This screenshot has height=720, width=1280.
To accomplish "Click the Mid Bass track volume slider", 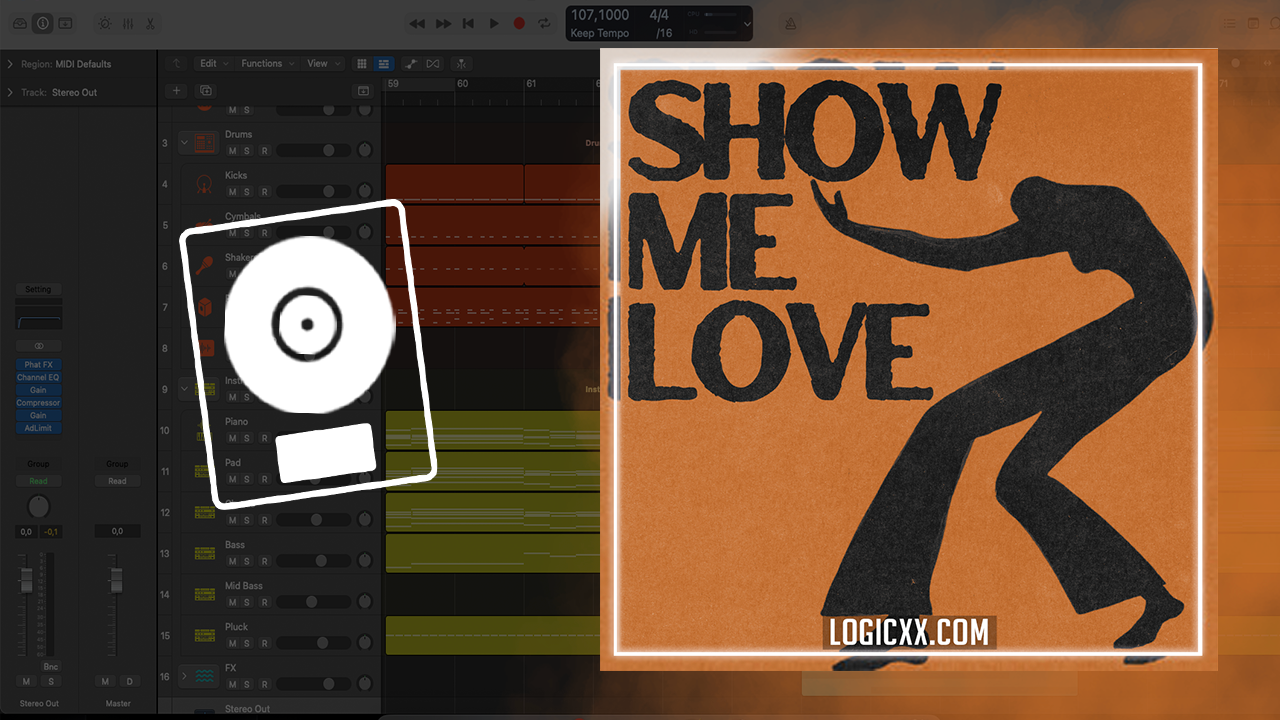I will [x=312, y=602].
